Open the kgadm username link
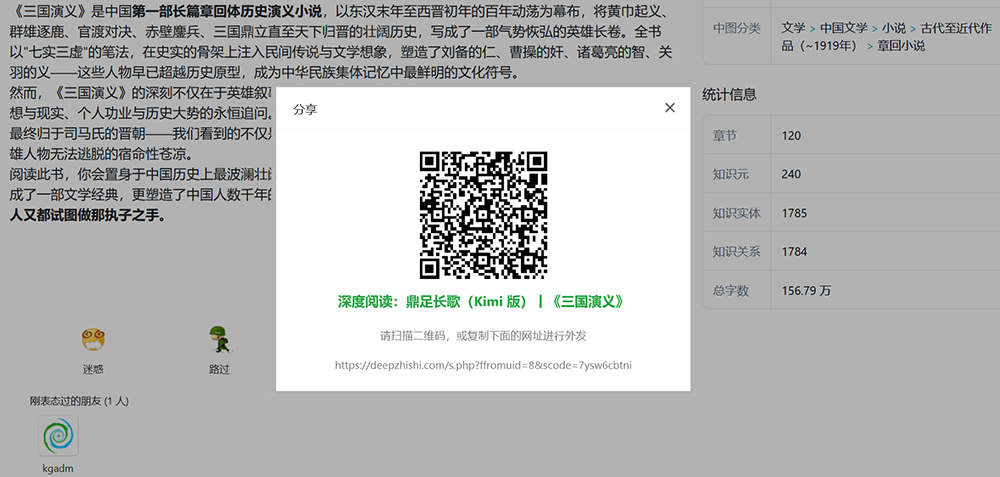The image size is (1000, 477). tap(58, 468)
